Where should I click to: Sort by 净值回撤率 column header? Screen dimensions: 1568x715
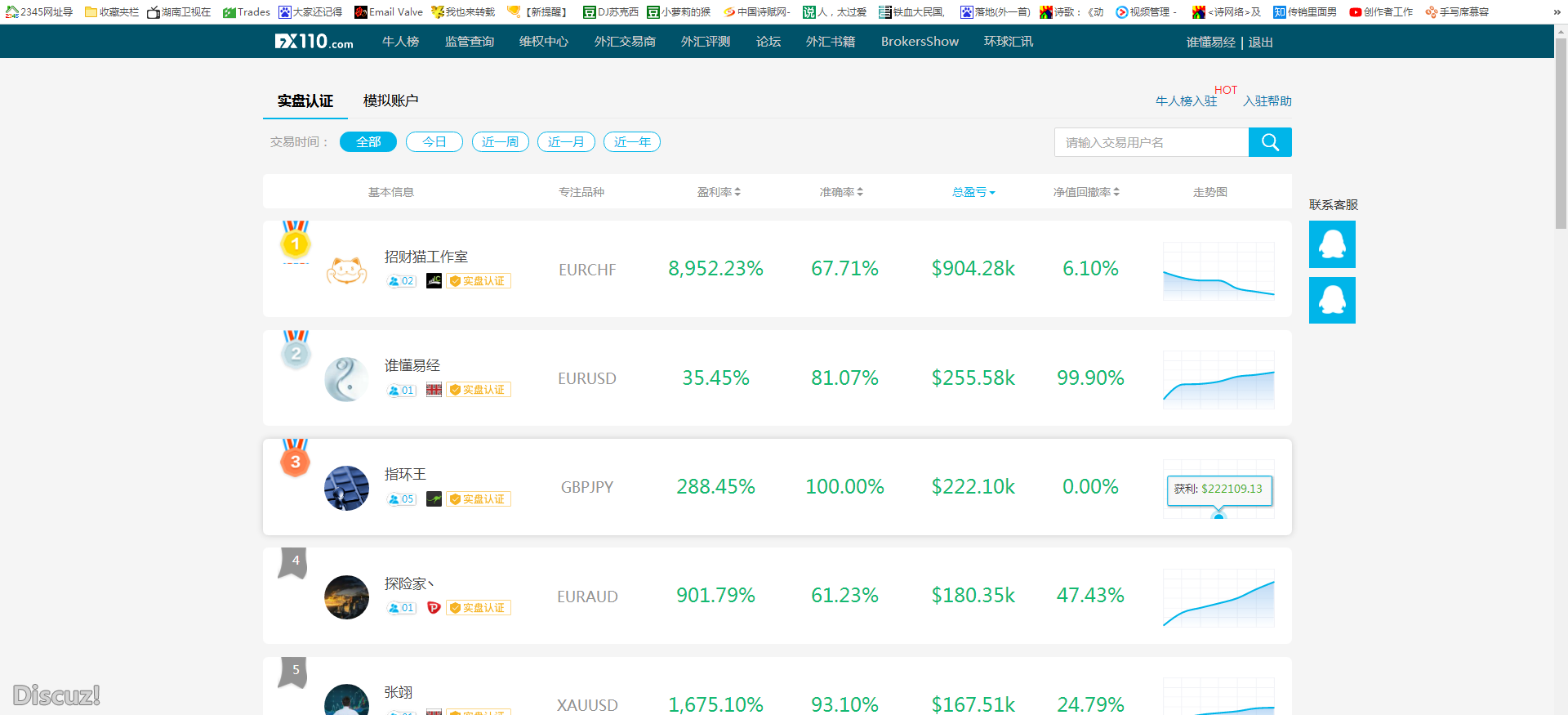click(x=1086, y=192)
